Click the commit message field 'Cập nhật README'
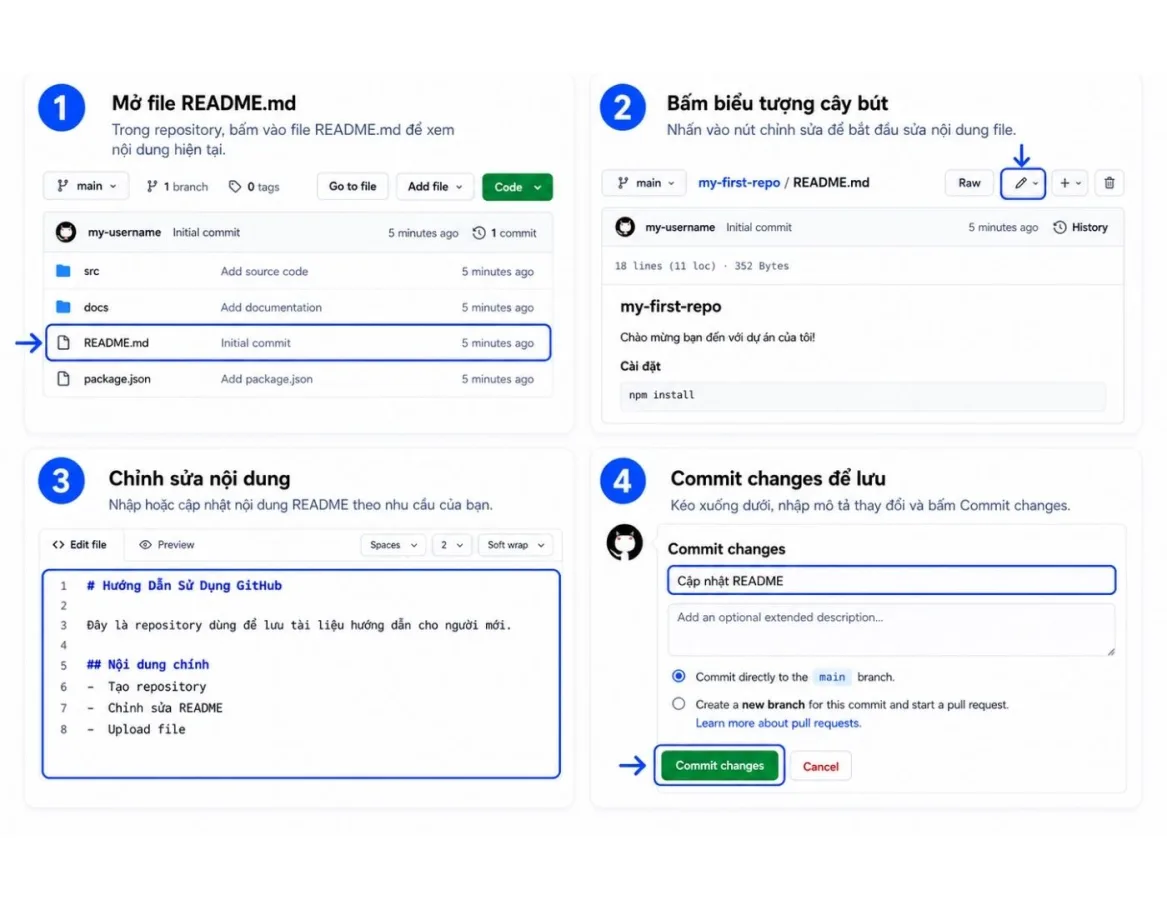Screen dimensions: 1167x900 891,581
